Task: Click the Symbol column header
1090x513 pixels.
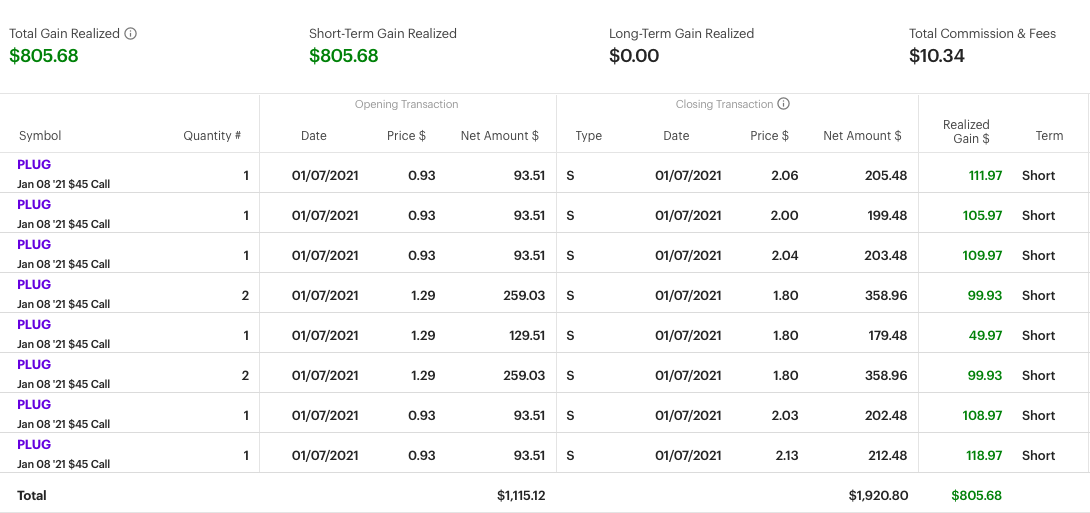Action: (40, 136)
